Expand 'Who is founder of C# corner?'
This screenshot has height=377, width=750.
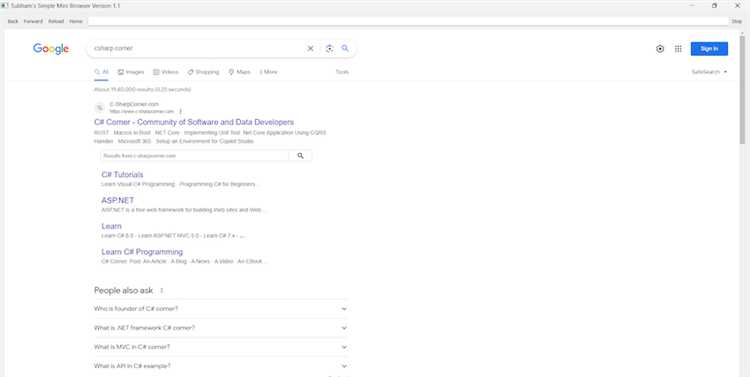pos(221,309)
